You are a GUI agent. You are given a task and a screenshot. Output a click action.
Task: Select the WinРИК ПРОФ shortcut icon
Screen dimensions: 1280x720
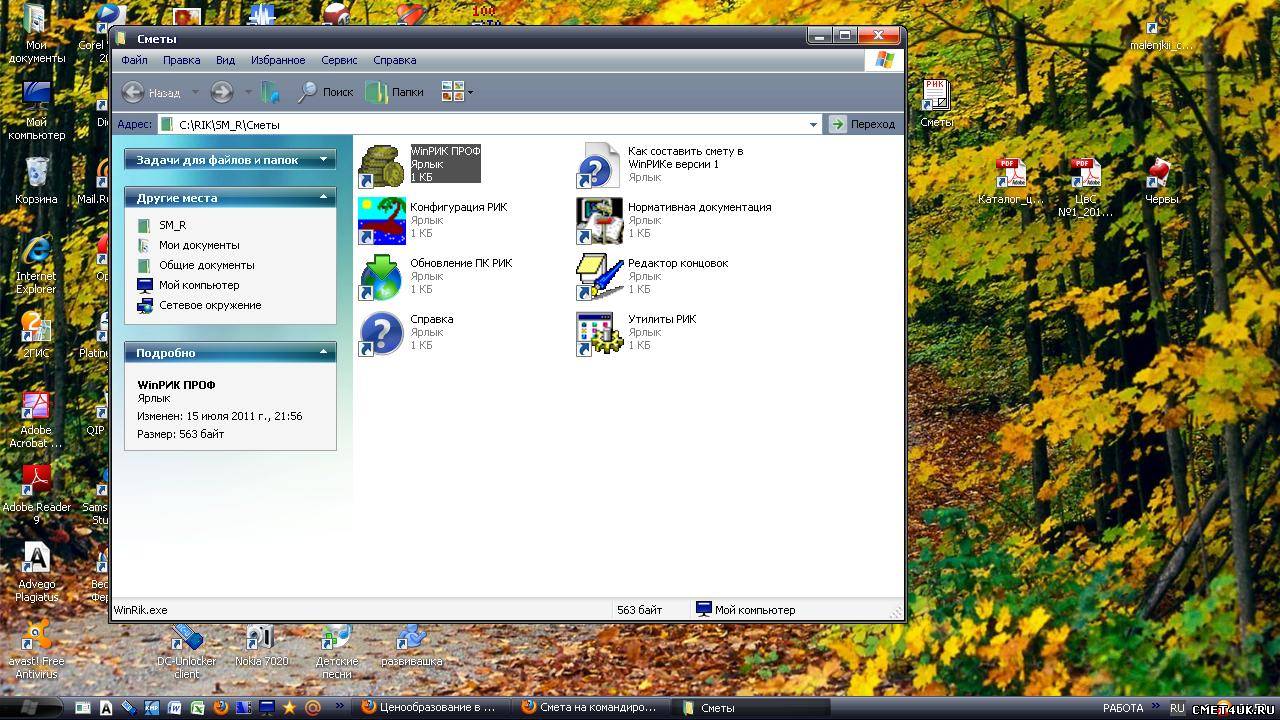coord(381,165)
